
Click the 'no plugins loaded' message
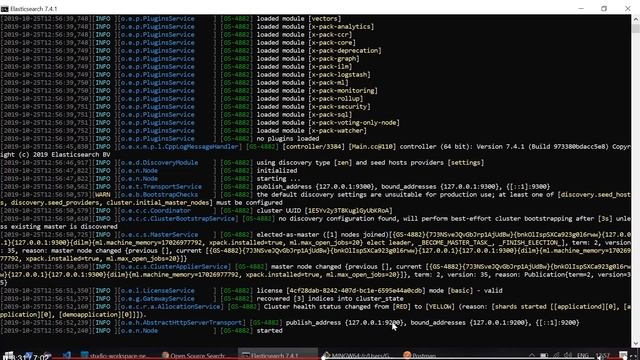(288, 139)
